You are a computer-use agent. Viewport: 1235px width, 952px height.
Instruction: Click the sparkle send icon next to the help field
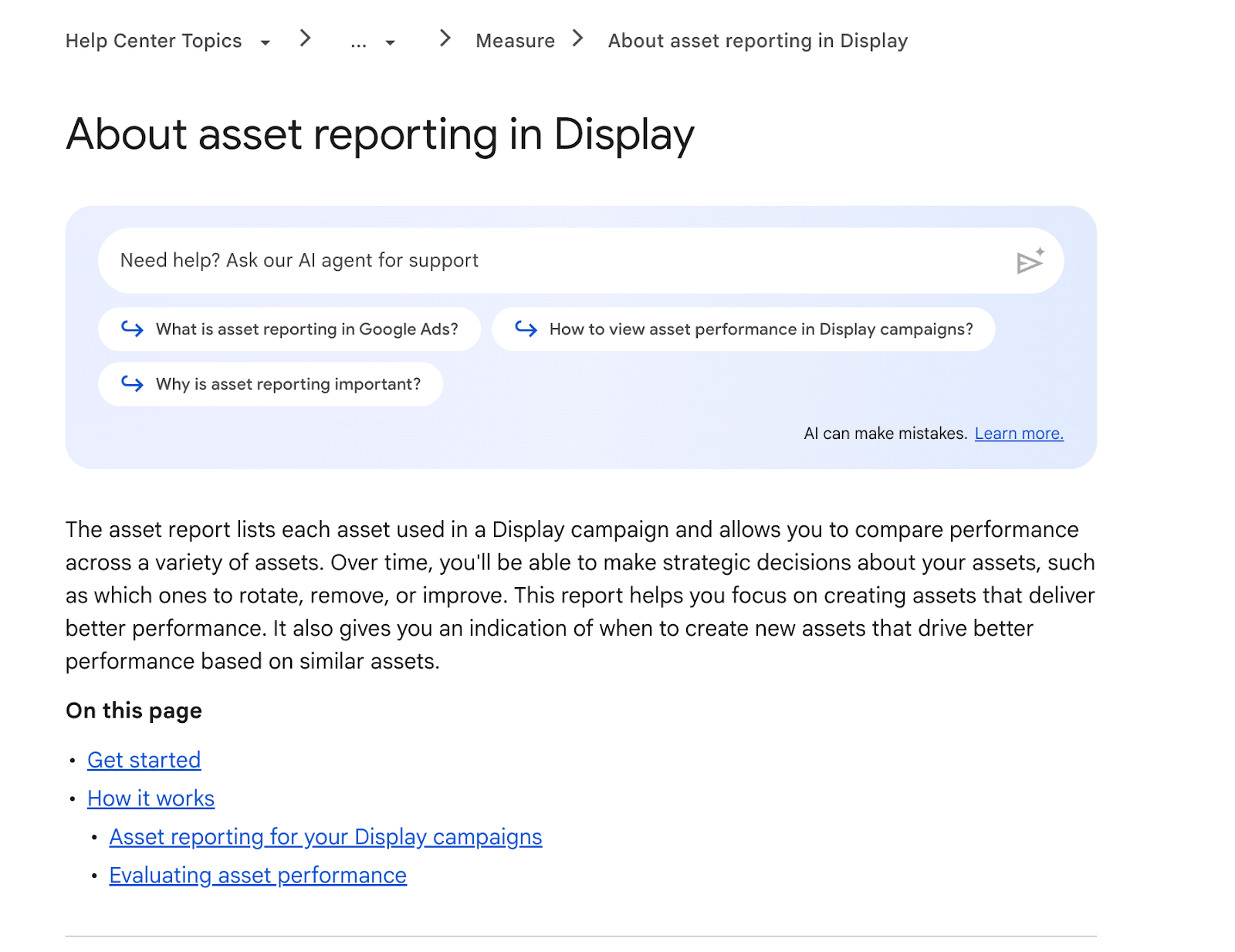pos(1030,261)
